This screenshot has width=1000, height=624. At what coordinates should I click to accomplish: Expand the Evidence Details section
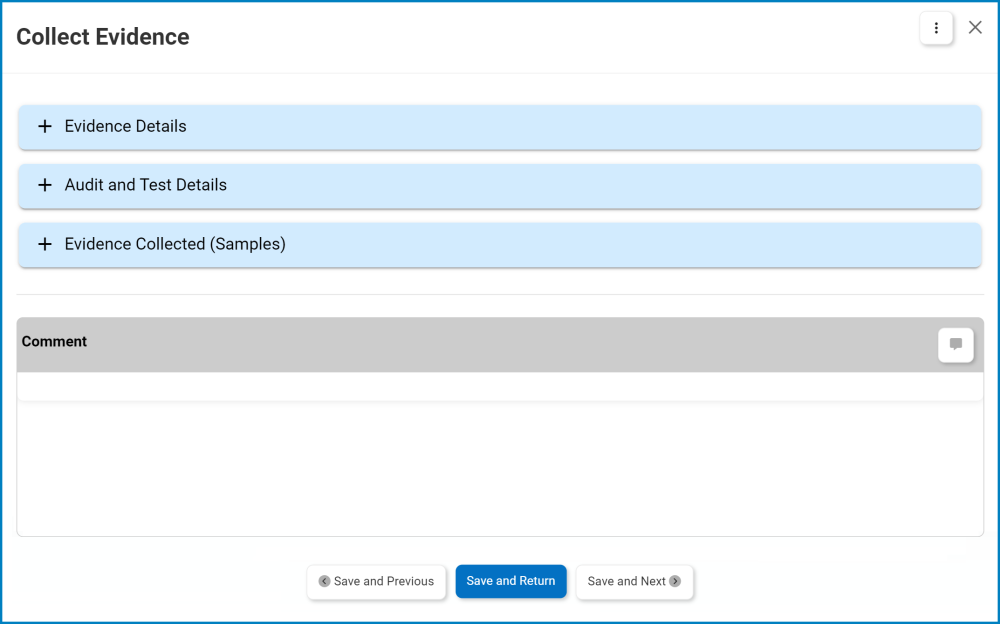125,127
